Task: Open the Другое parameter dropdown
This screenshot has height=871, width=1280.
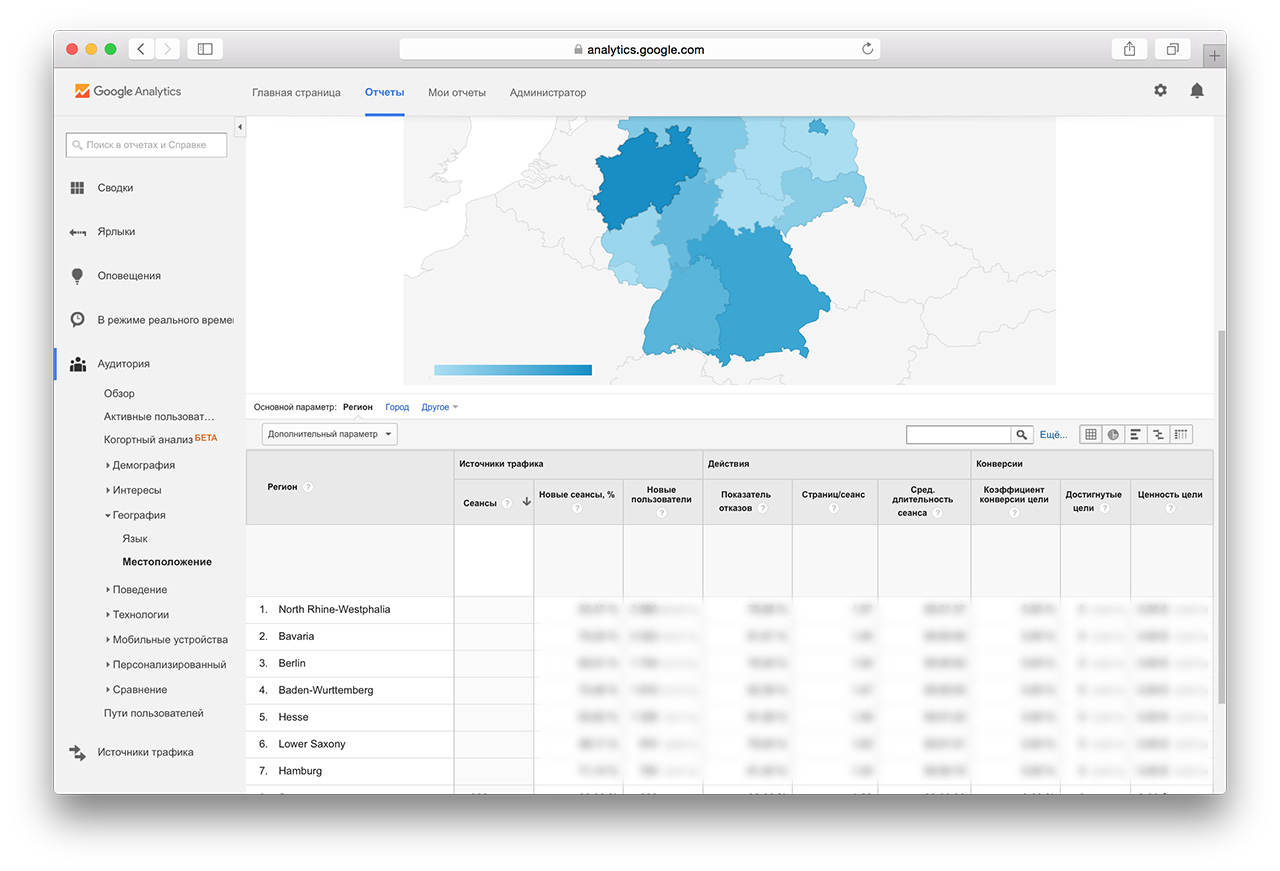Action: 440,407
